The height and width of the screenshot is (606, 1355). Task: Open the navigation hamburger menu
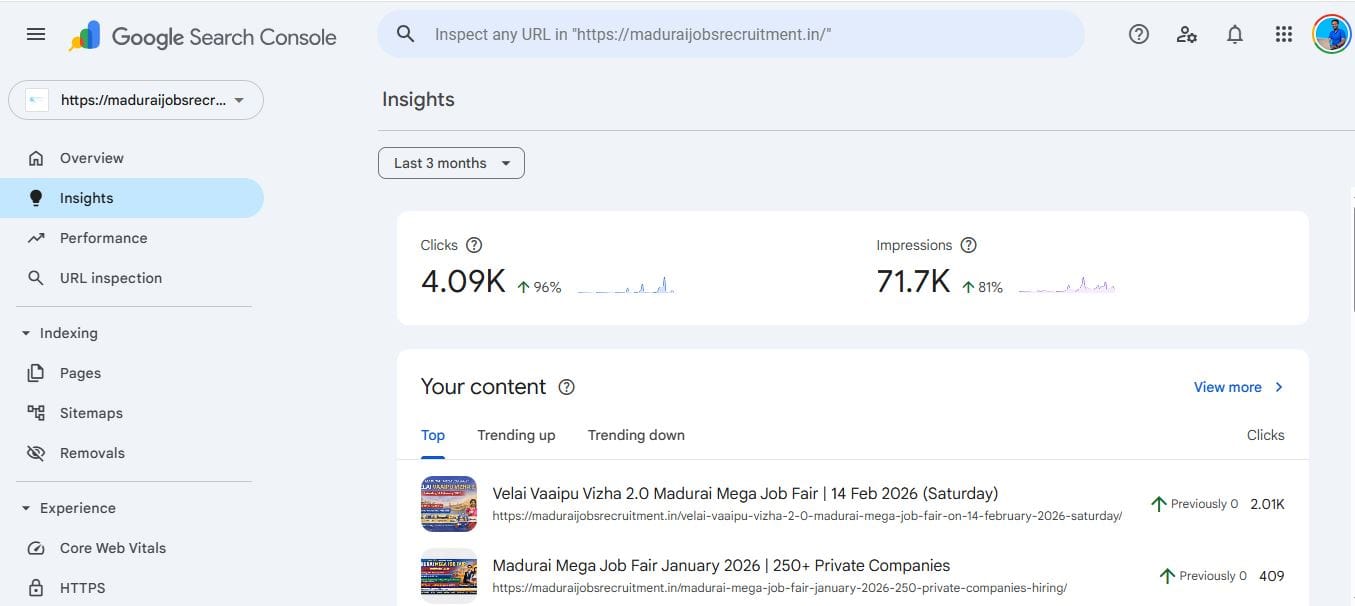35,33
